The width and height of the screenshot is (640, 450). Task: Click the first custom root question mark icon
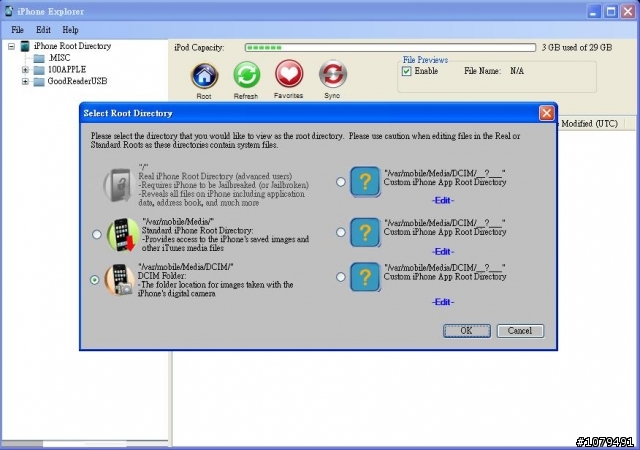tap(365, 181)
